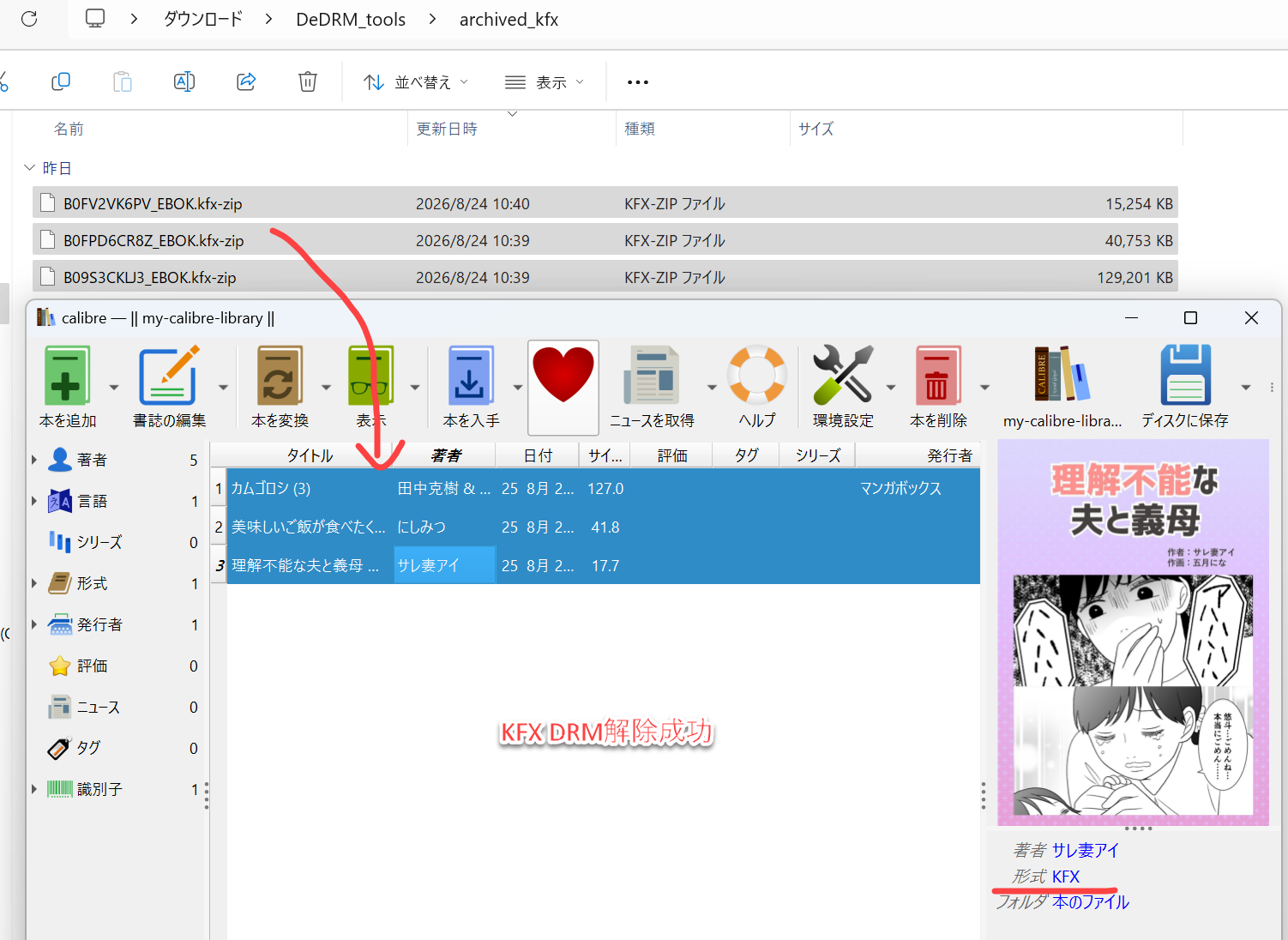The image size is (1288, 940).
Task: Click the 本を変換 convert books icon
Action: click(280, 376)
